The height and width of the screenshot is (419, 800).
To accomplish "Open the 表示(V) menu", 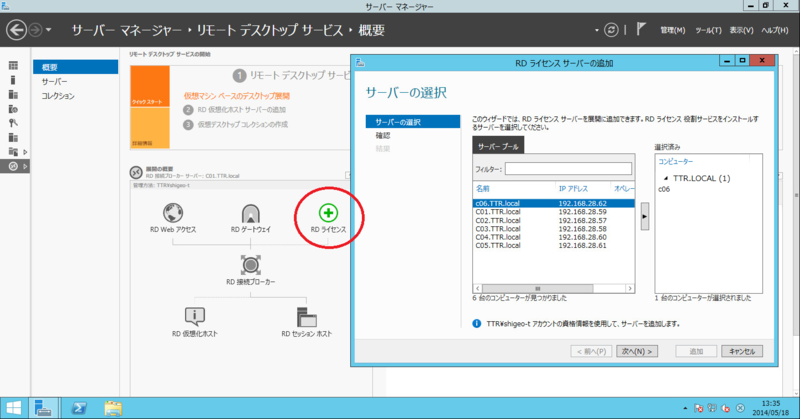I will click(741, 30).
